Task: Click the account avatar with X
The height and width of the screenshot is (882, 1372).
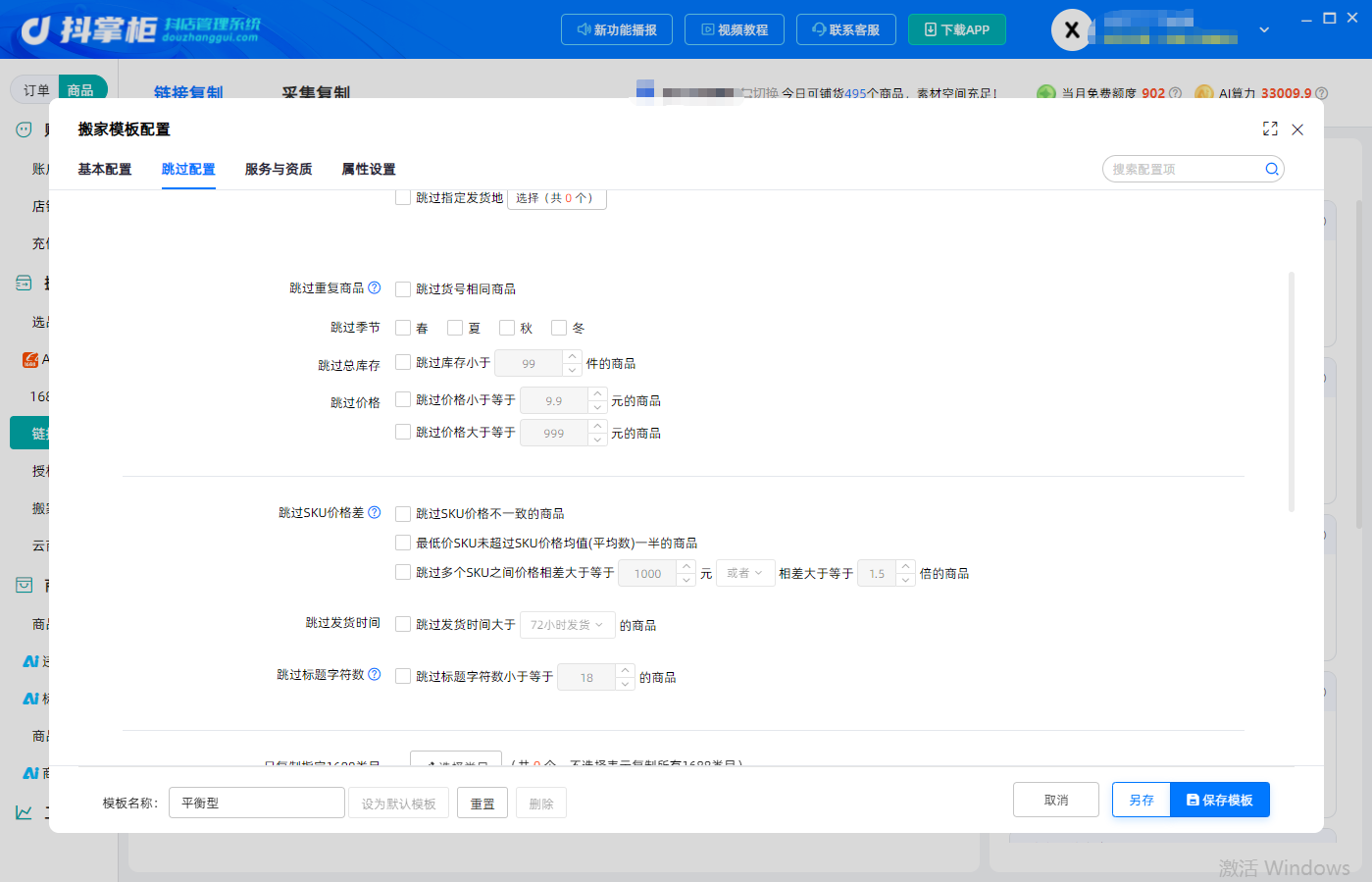Action: [1072, 29]
